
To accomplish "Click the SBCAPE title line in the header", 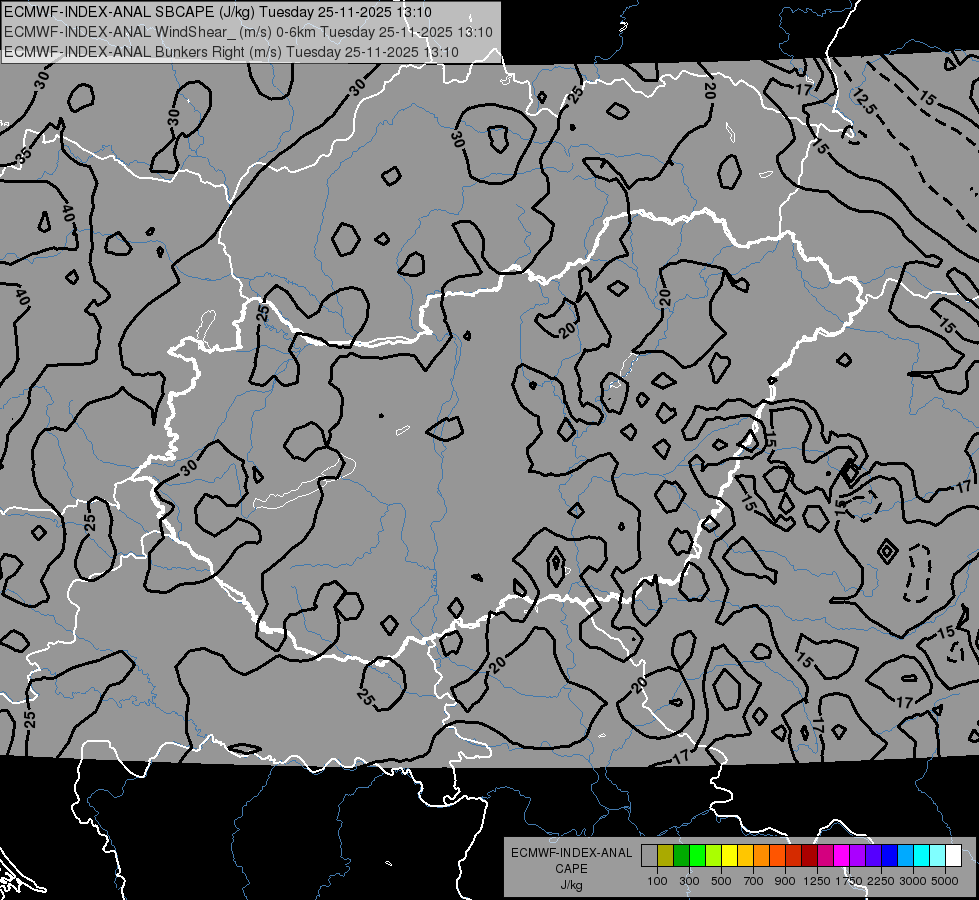I will 217,12.
